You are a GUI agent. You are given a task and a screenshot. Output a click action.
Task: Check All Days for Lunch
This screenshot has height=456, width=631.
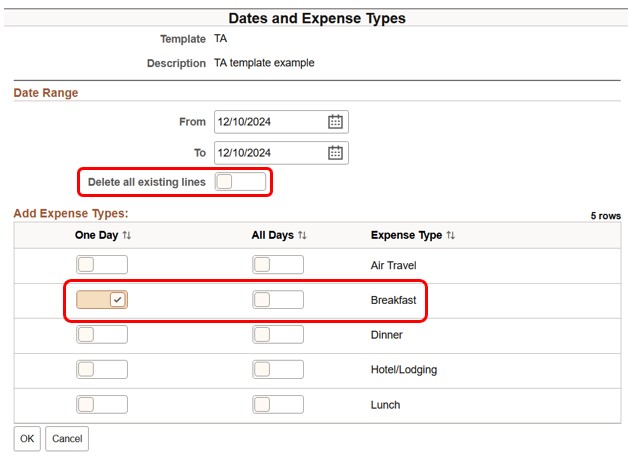tap(277, 405)
